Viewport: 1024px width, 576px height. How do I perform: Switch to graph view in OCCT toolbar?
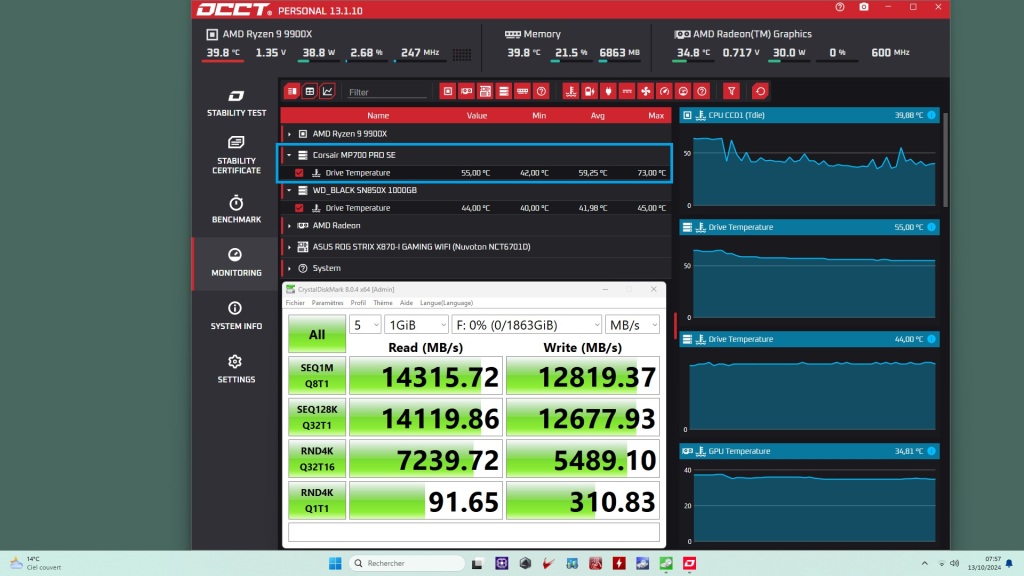coord(326,90)
